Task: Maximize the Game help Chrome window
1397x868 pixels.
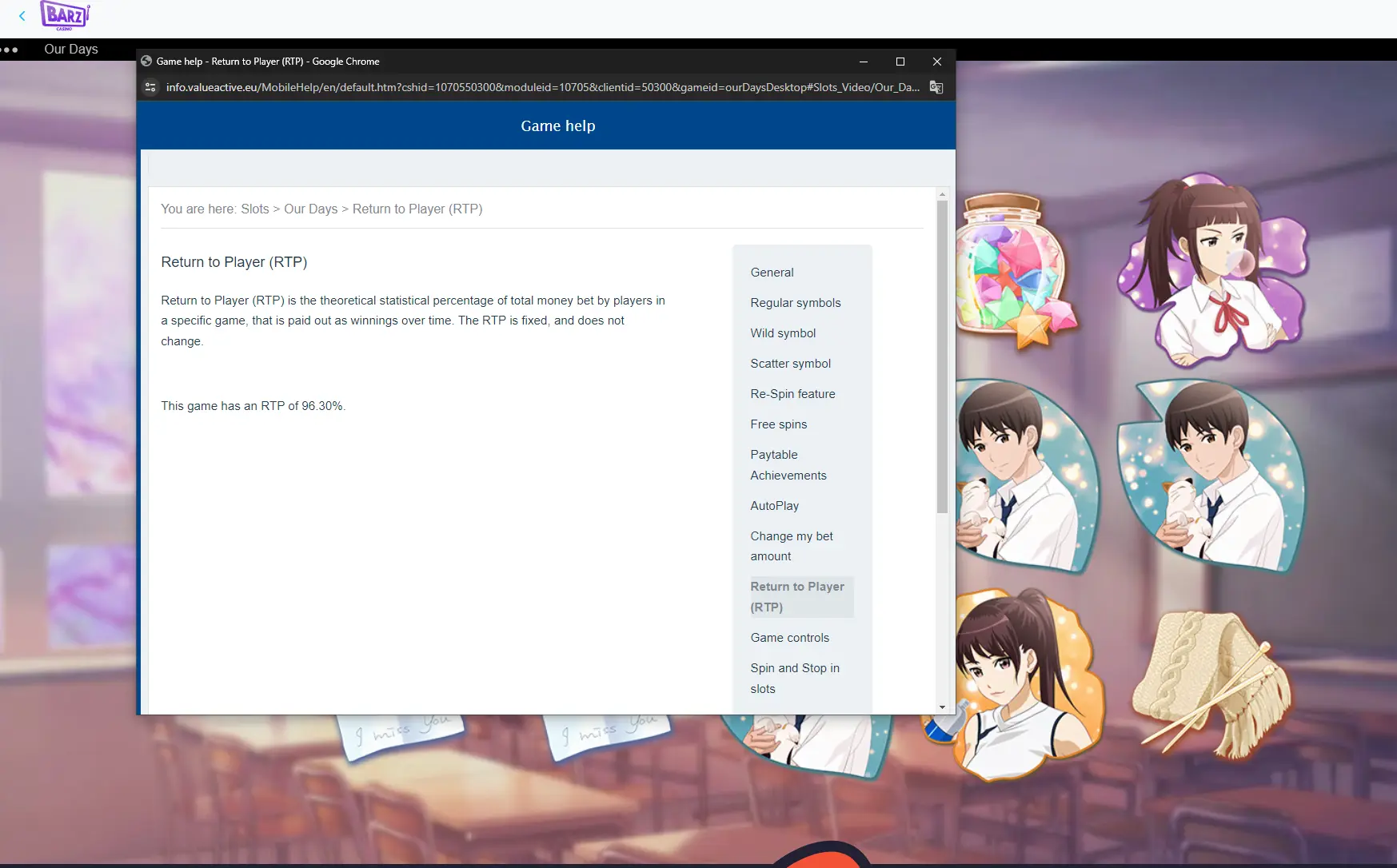Action: click(900, 62)
